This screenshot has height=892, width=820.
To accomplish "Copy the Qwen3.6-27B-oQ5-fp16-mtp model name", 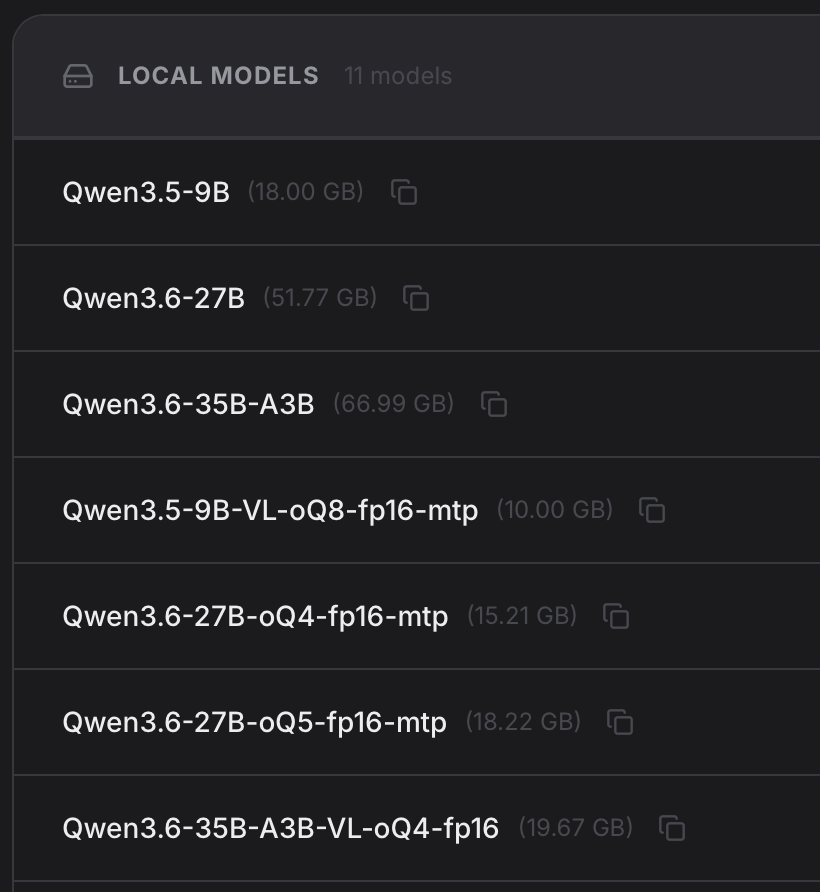I will (x=620, y=722).
